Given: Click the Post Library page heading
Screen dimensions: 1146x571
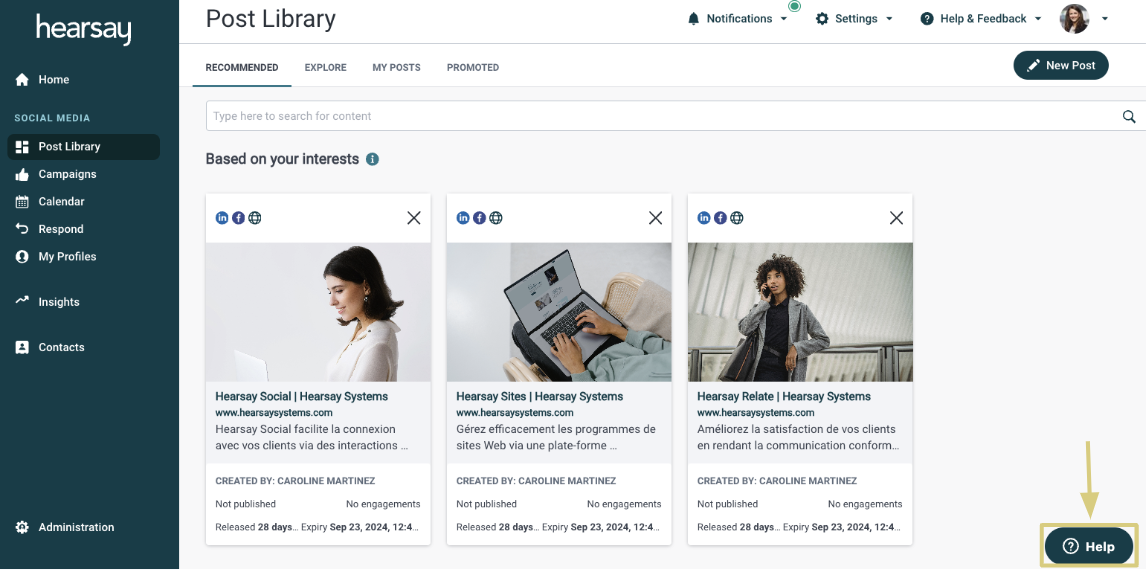Looking at the screenshot, I should [x=270, y=19].
